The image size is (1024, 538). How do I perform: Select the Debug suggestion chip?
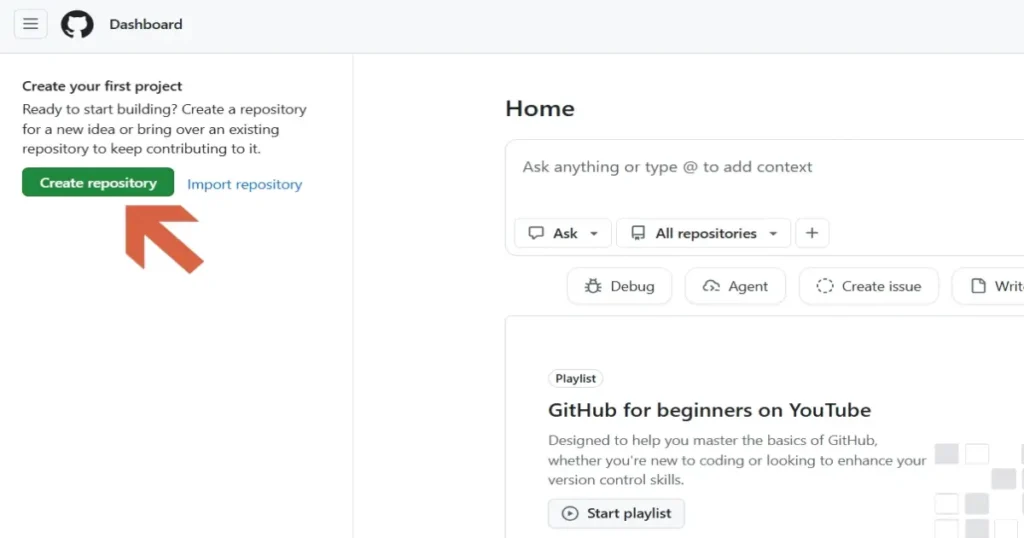619,286
